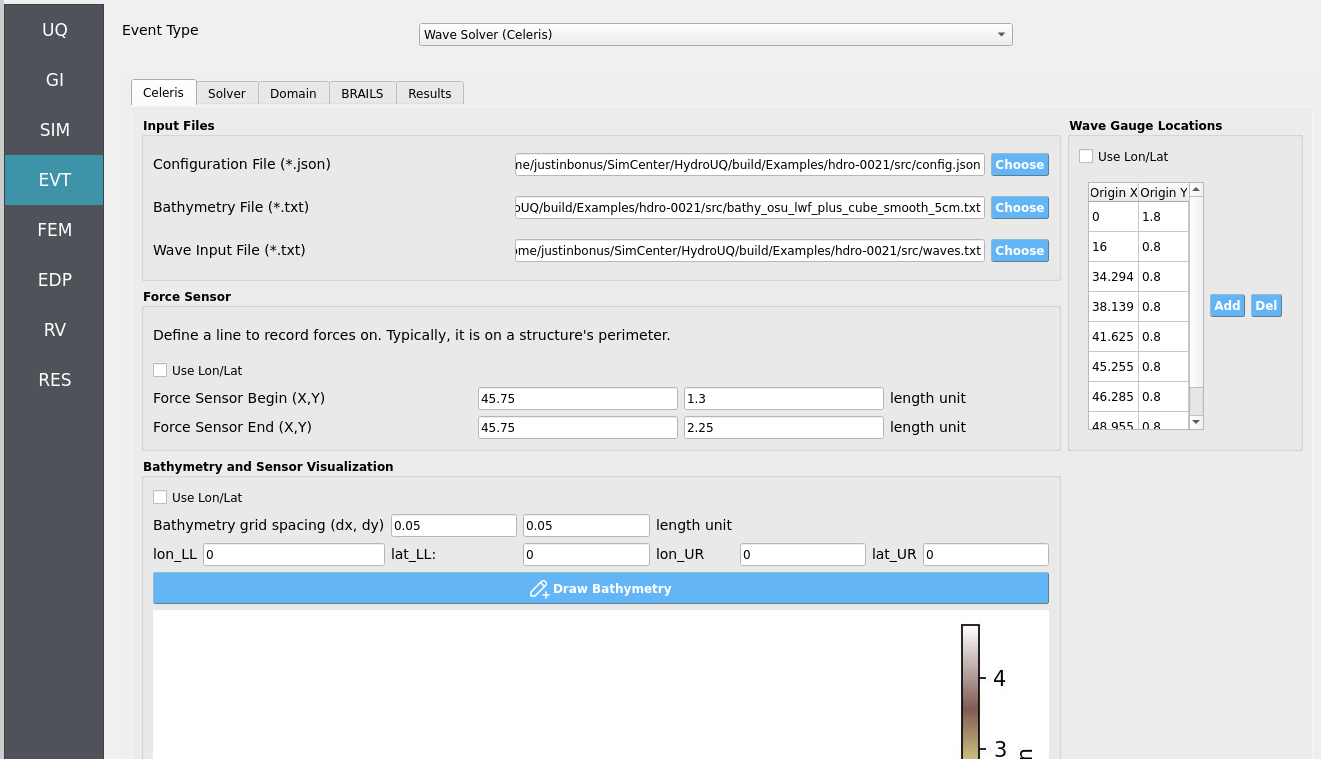Select Origin X cell 41.625
The width and height of the screenshot is (1321, 759).
1113,336
